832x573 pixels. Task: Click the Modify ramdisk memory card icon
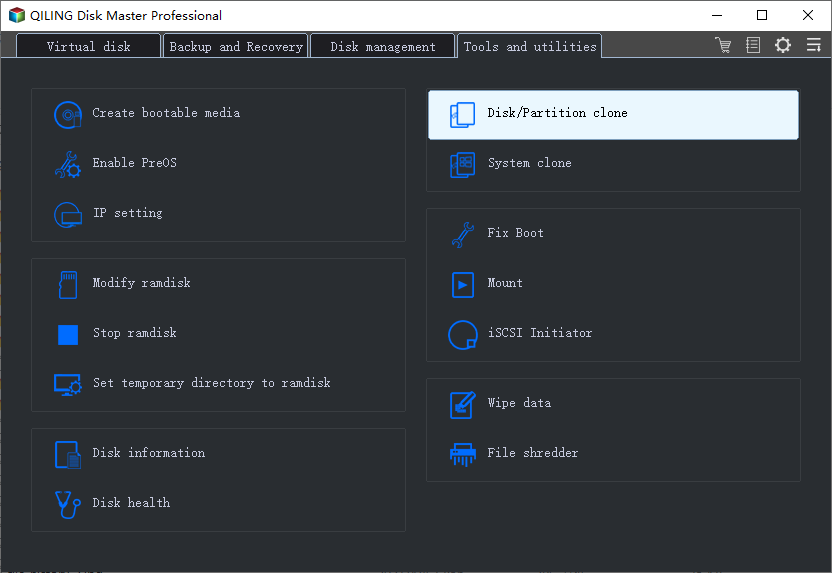68,285
